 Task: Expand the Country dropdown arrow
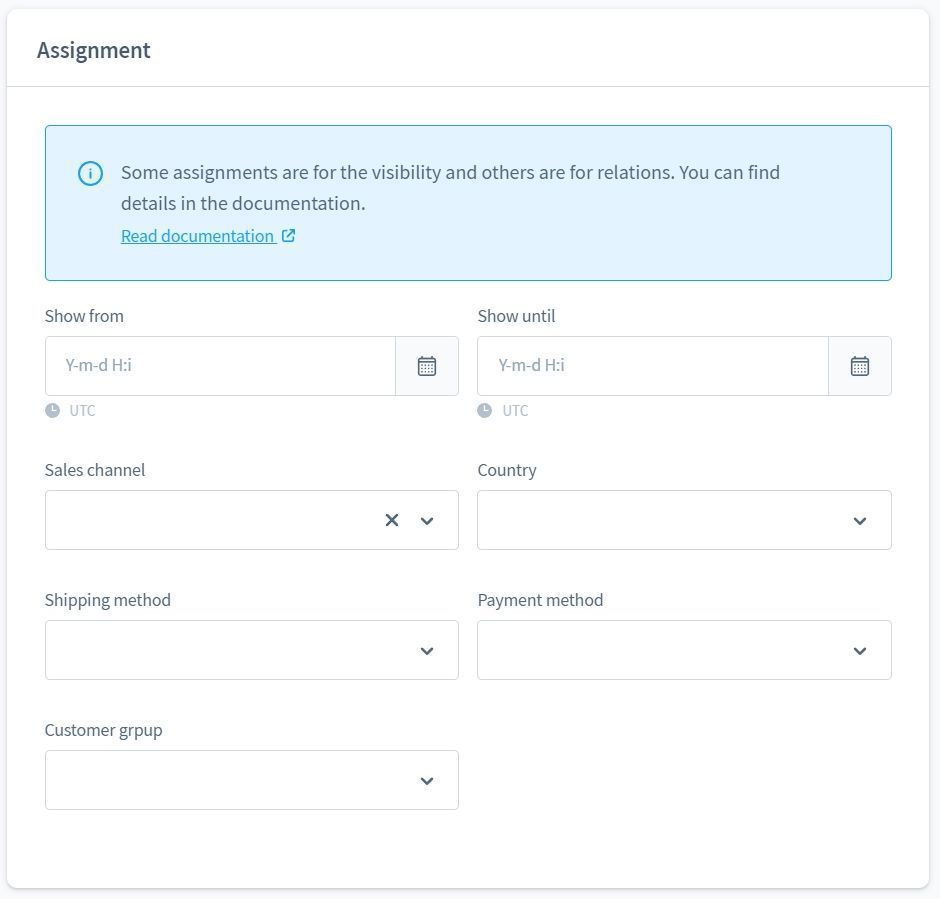860,520
